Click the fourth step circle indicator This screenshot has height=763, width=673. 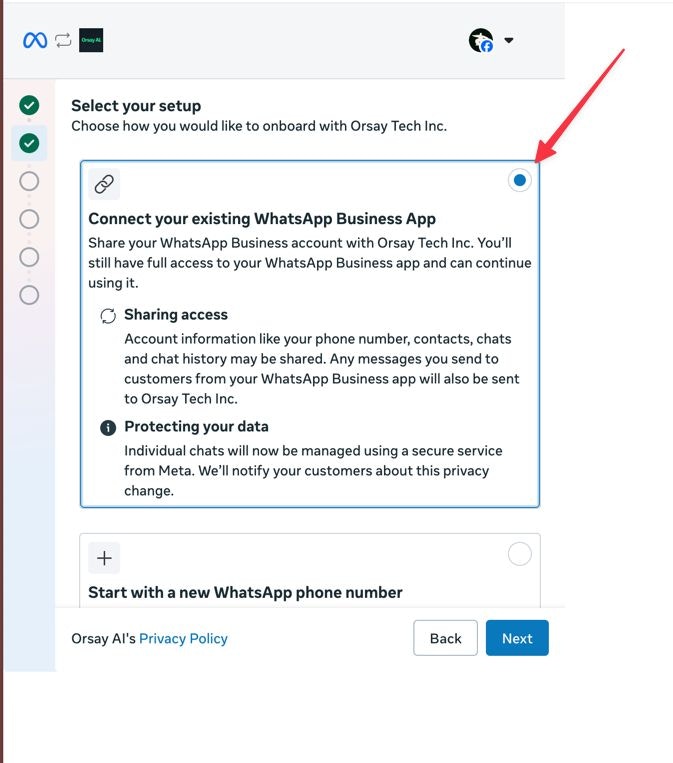[29, 219]
